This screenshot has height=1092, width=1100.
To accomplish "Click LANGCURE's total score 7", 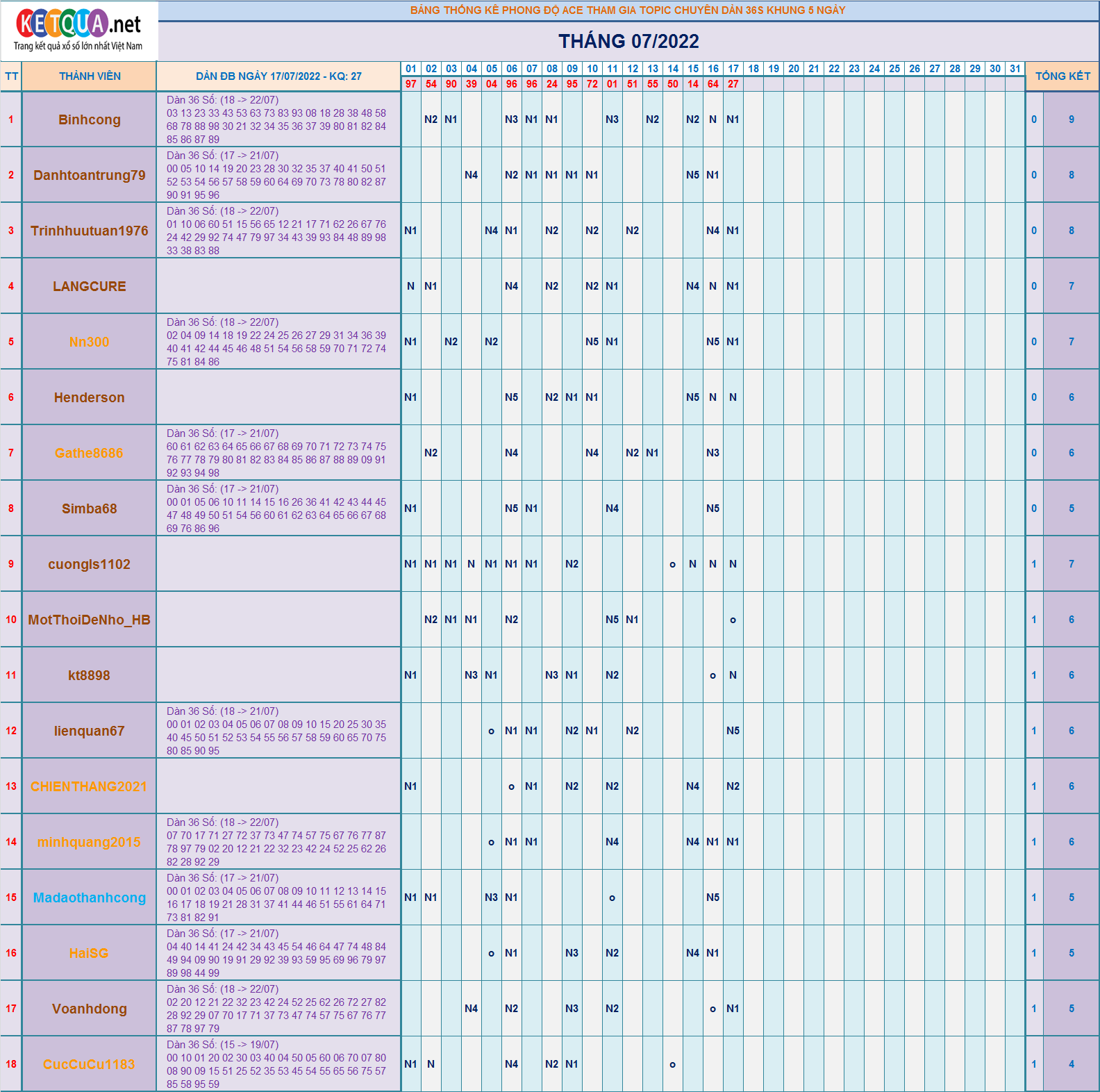I will click(x=1072, y=286).
